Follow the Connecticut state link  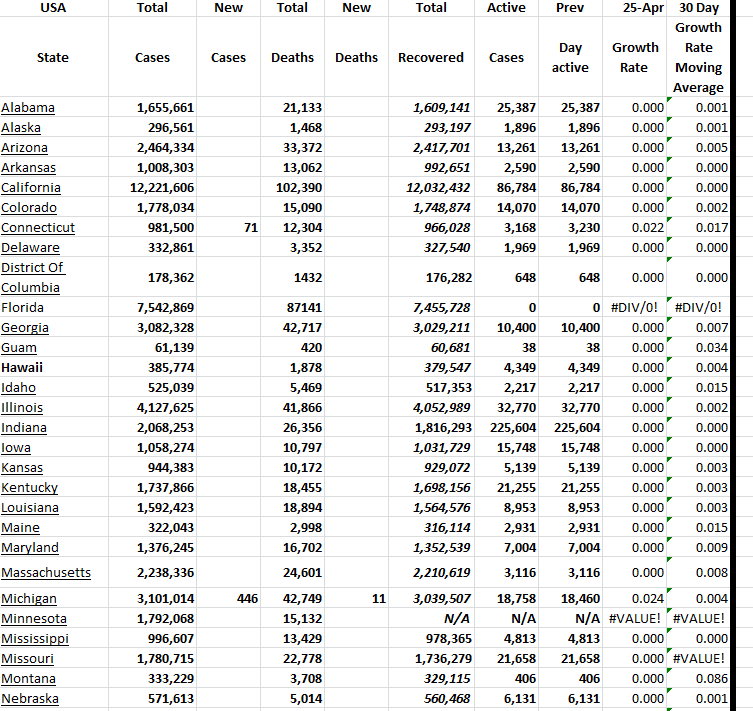point(38,228)
